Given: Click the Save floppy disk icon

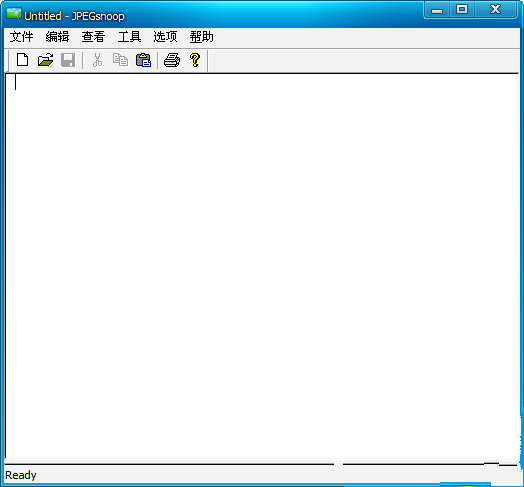Looking at the screenshot, I should point(68,60).
